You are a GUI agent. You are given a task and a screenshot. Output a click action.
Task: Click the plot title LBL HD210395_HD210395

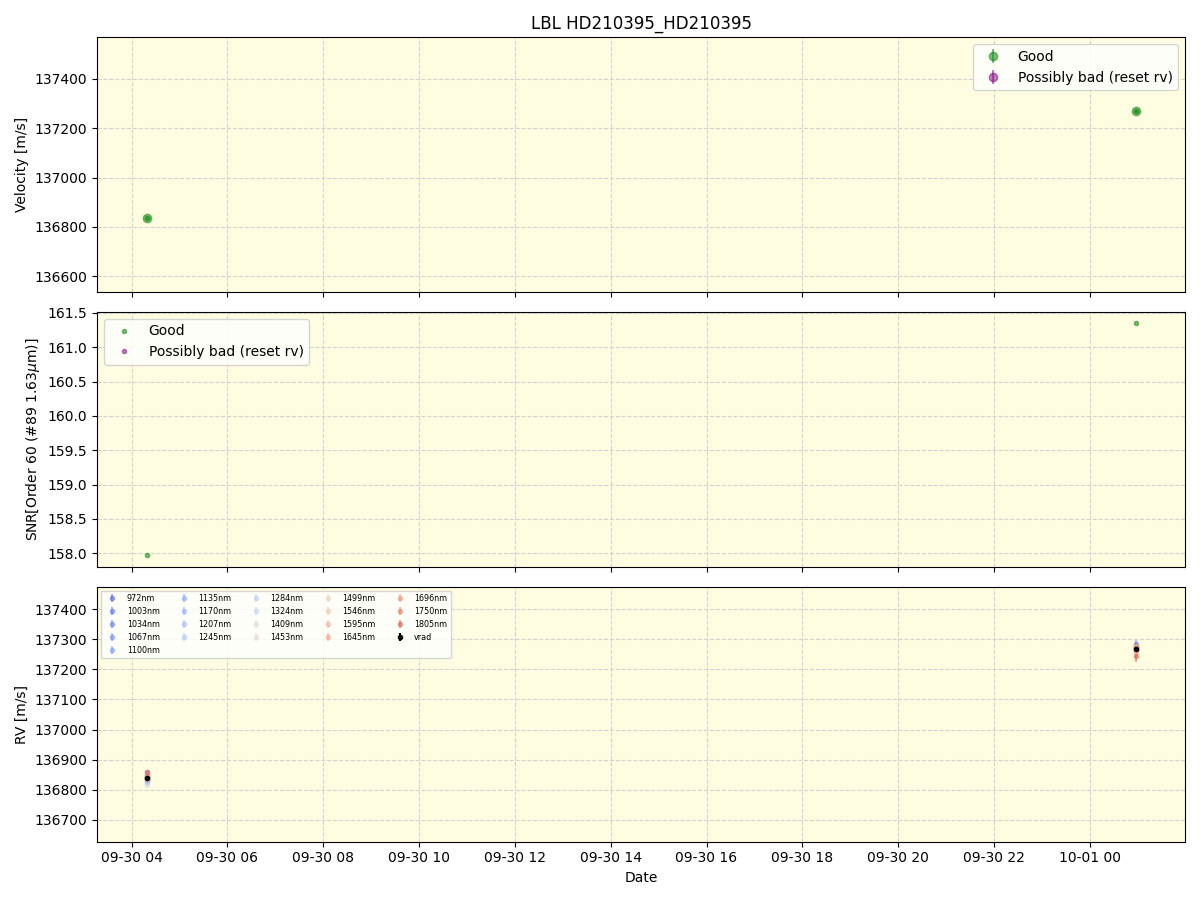click(641, 23)
